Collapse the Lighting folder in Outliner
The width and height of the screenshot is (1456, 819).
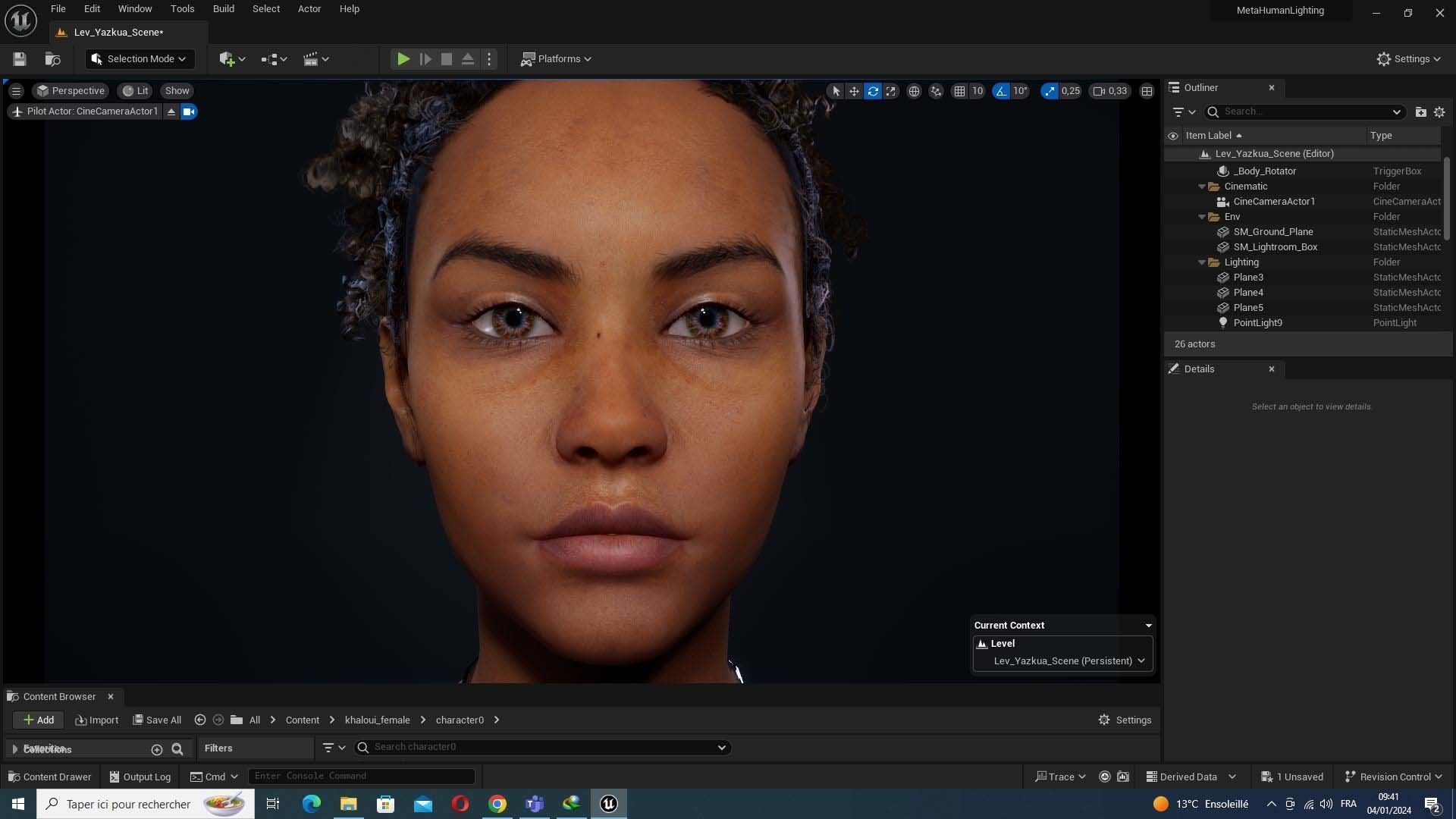click(1202, 262)
